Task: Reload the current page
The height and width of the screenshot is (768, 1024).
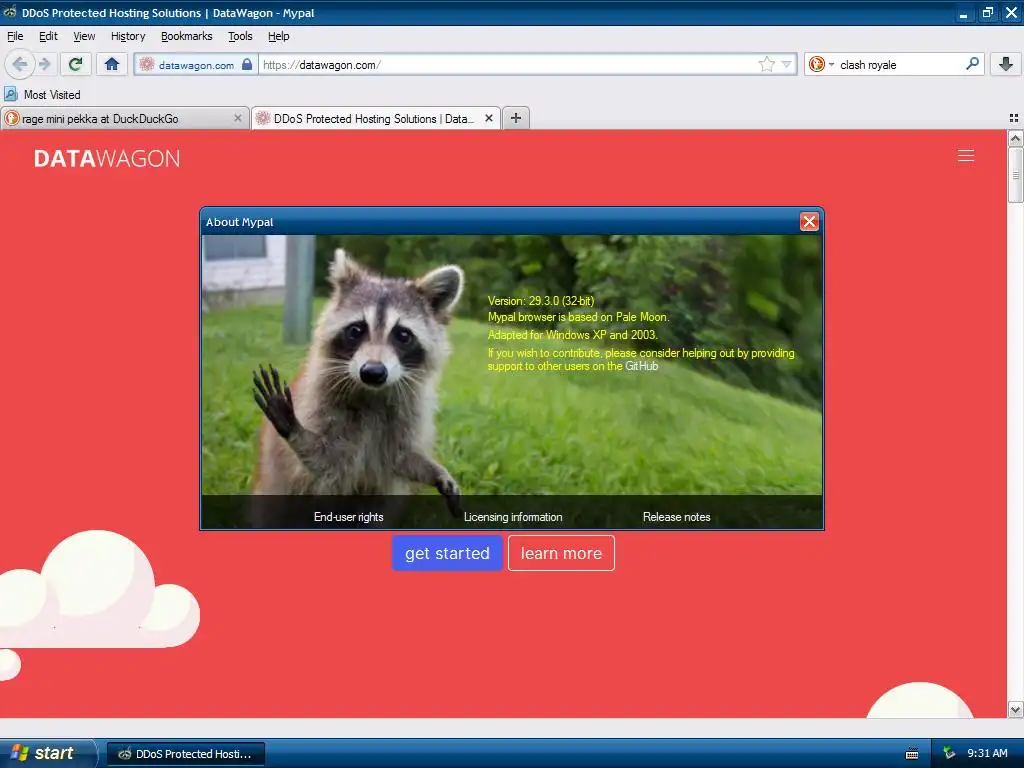Action: (76, 64)
